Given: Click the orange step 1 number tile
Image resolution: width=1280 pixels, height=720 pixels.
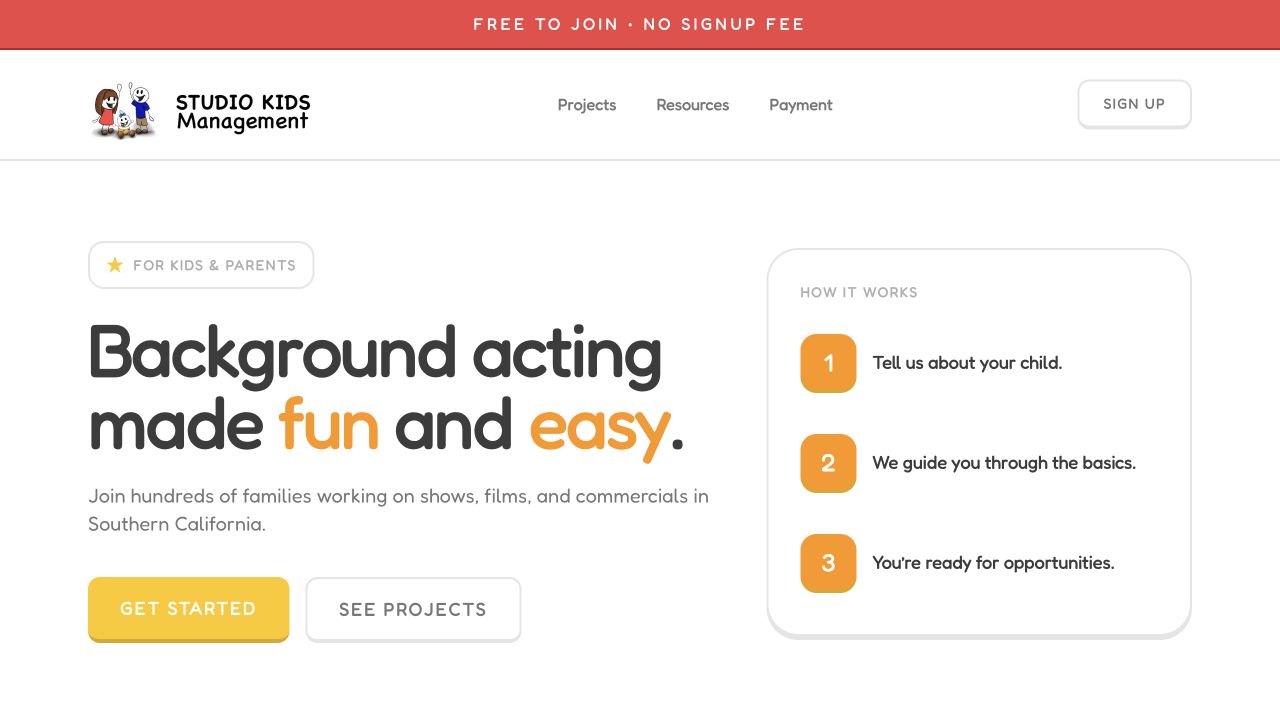Looking at the screenshot, I should tap(828, 363).
